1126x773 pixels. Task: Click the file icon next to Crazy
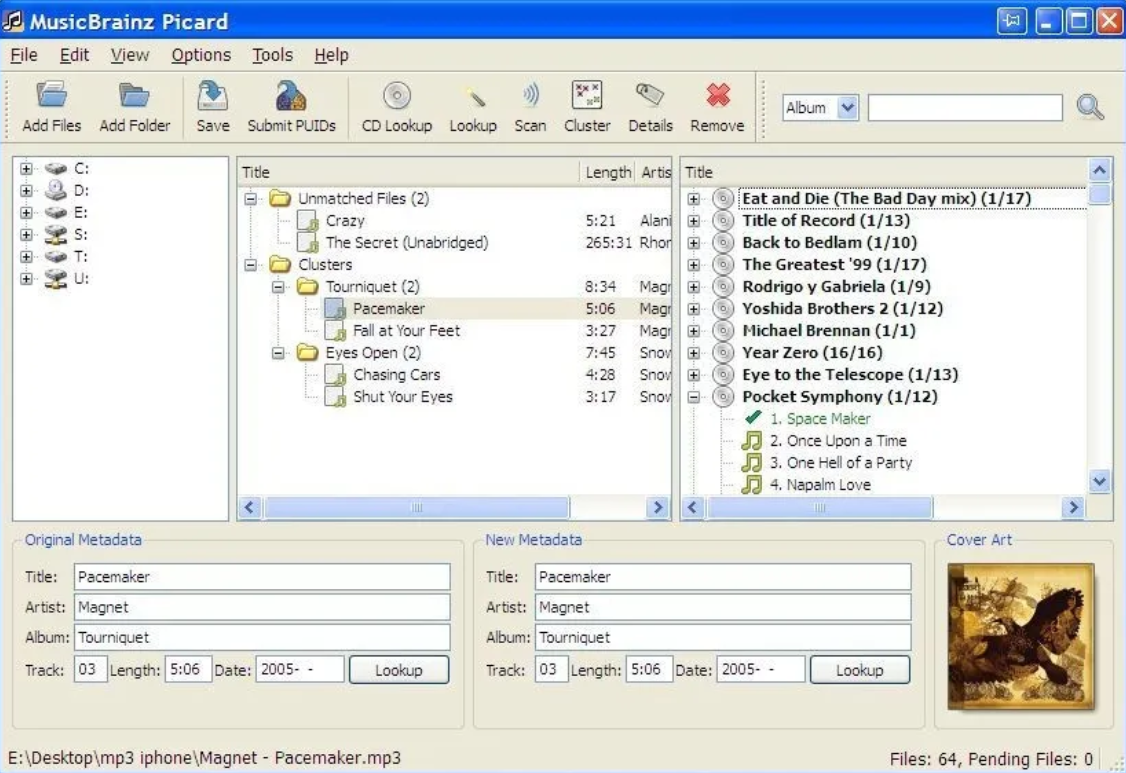(x=308, y=221)
